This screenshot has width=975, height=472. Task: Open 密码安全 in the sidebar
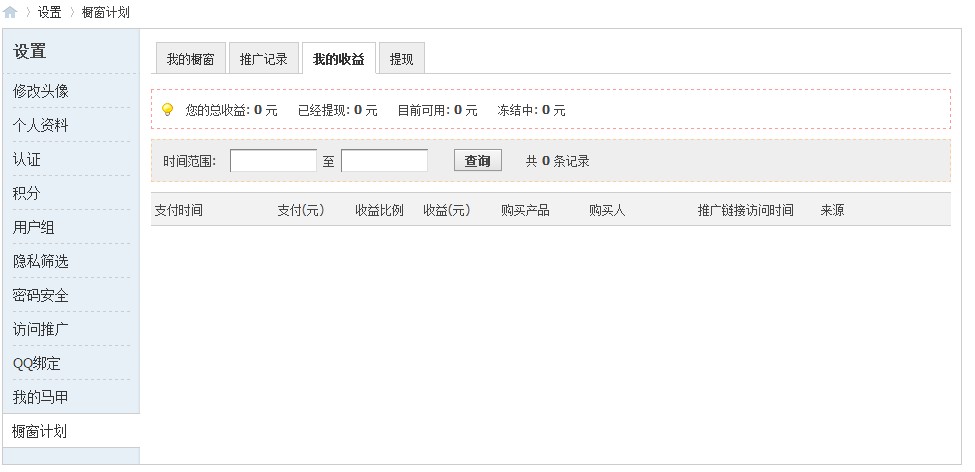tap(41, 295)
